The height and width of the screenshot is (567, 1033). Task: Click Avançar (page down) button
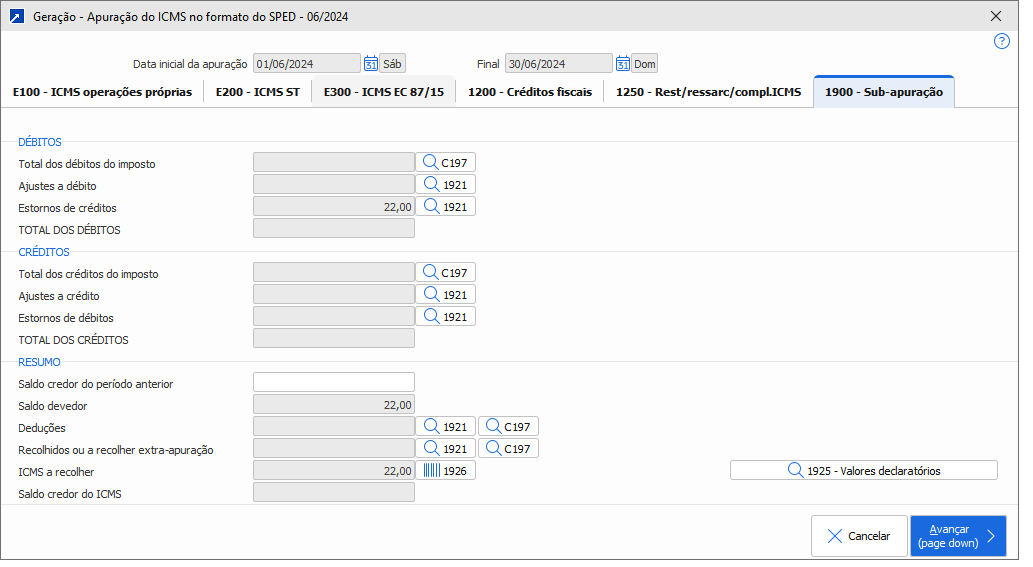pyautogui.click(x=957, y=536)
